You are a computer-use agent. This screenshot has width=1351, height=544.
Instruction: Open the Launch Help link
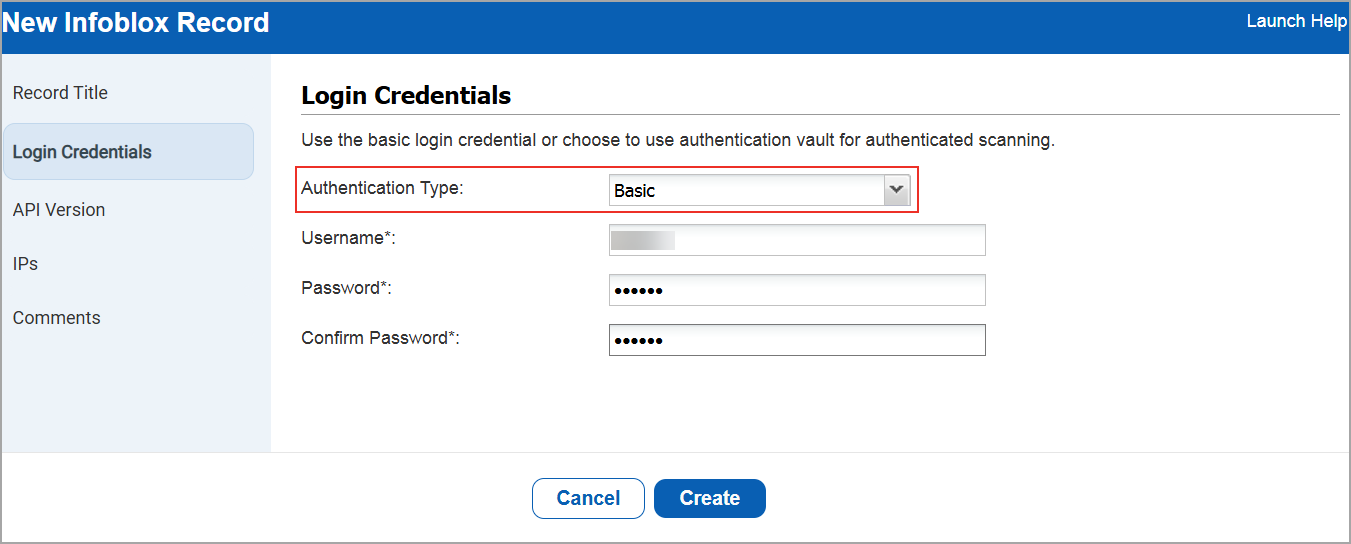(x=1297, y=21)
